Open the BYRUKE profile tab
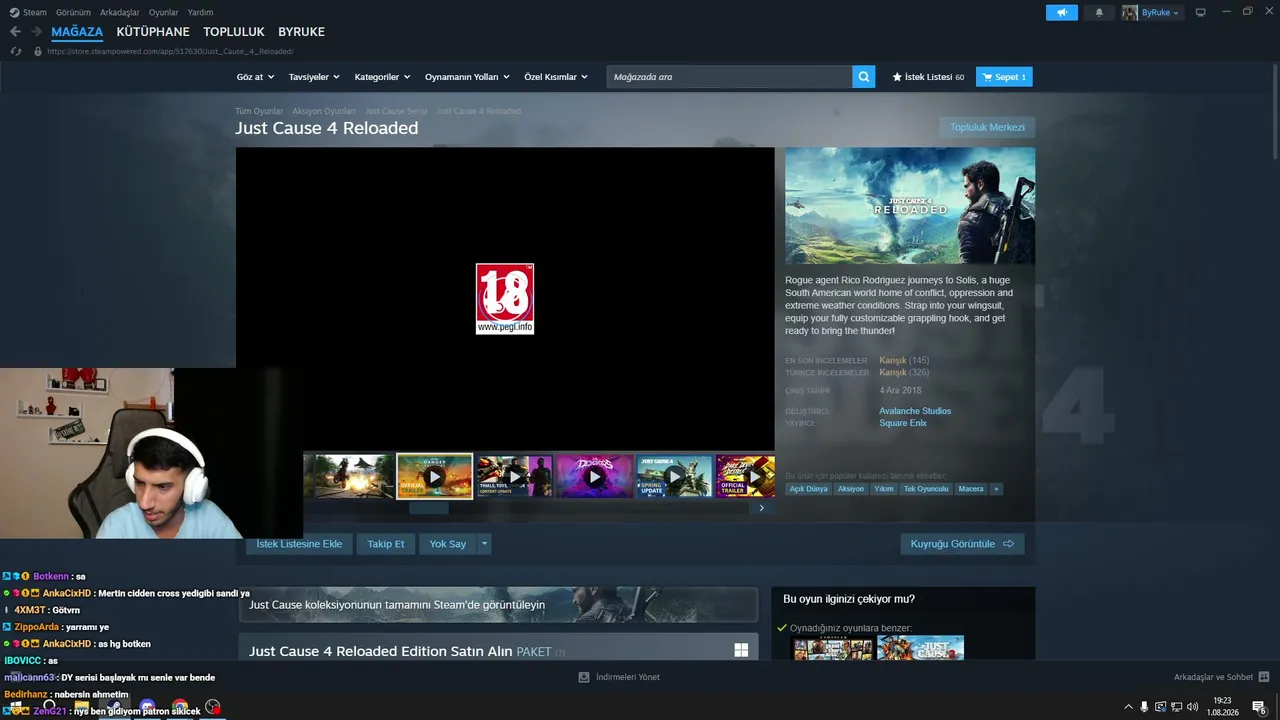The image size is (1280, 720). click(x=301, y=32)
